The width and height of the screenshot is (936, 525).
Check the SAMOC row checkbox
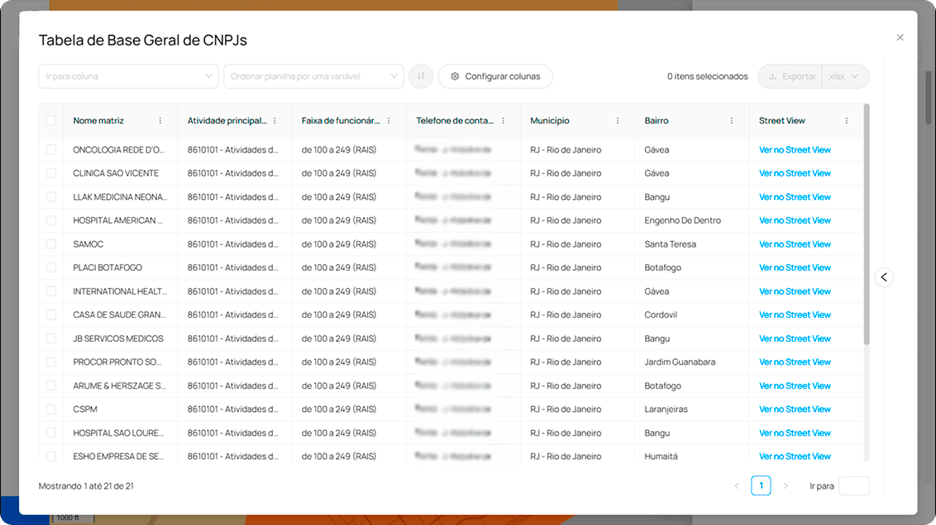point(51,244)
